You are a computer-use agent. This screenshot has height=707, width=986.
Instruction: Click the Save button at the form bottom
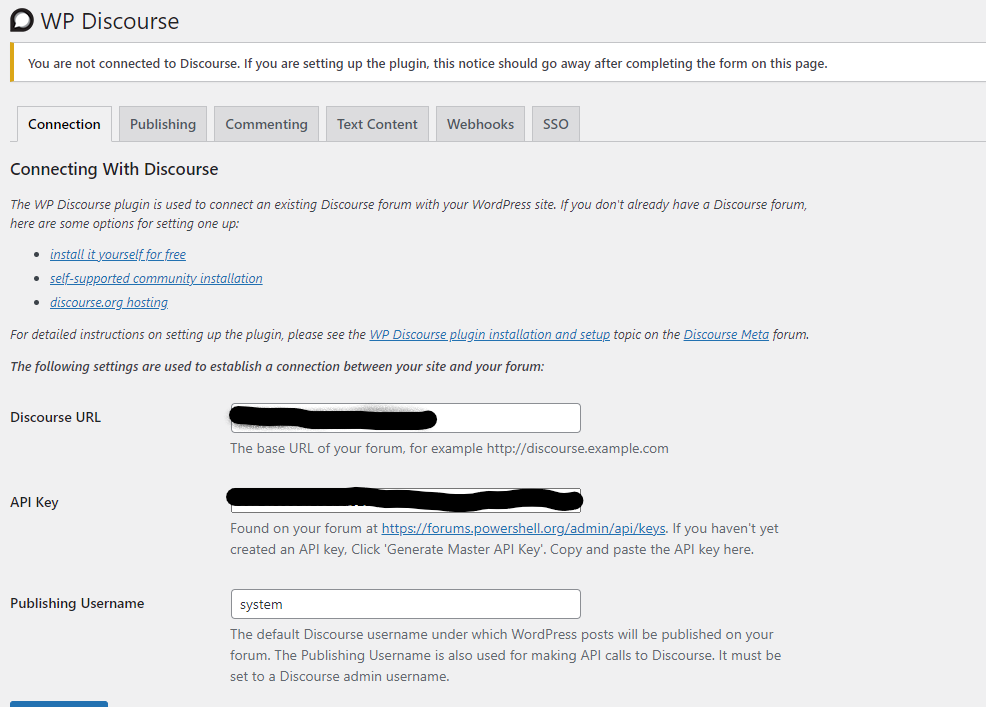pyautogui.click(x=59, y=704)
